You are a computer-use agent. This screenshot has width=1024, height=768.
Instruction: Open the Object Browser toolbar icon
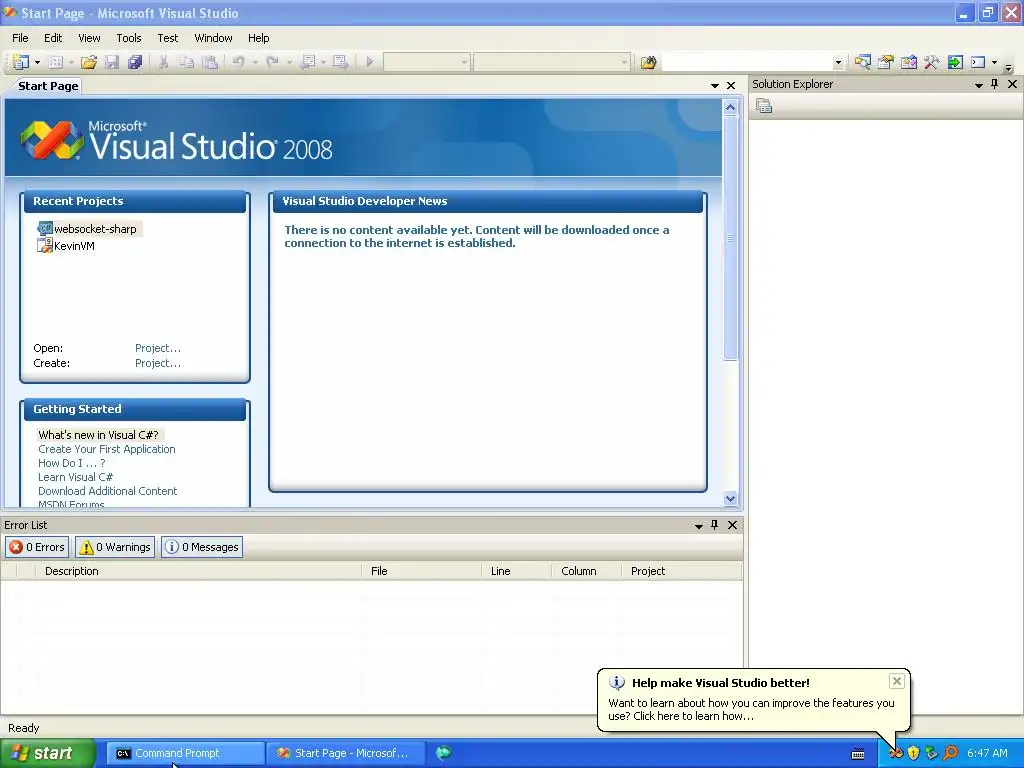pos(908,62)
